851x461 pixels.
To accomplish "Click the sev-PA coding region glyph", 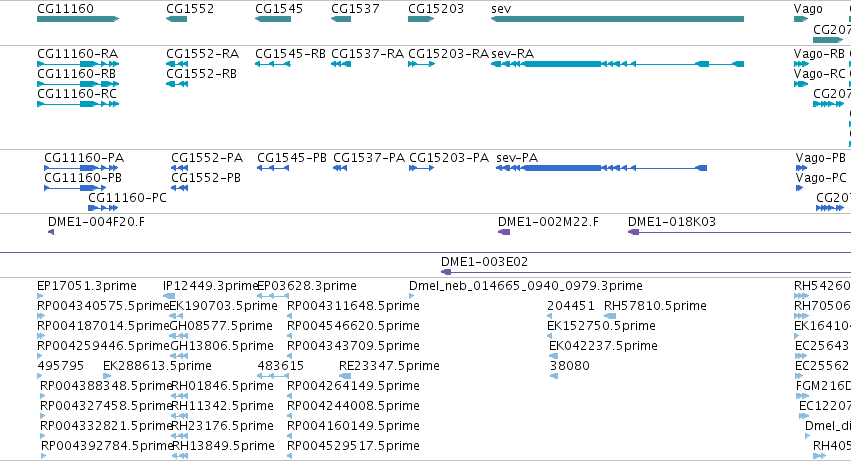I will point(601,168).
